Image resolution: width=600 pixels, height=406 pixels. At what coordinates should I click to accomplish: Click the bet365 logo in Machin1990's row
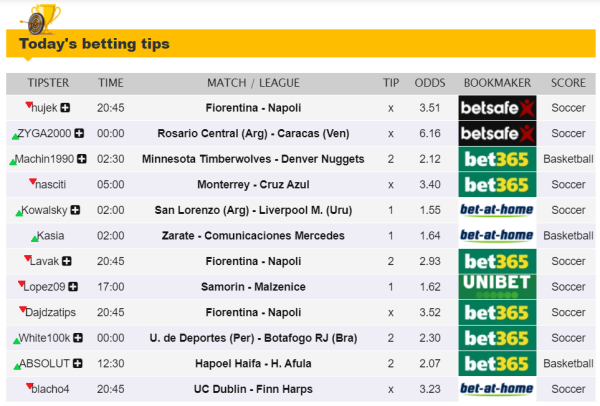tap(497, 159)
